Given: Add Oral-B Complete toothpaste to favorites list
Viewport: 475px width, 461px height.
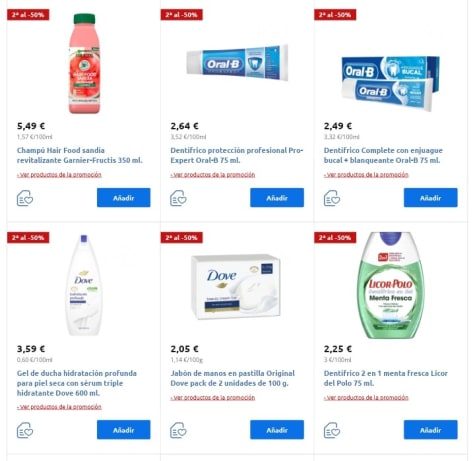Looking at the screenshot, I should coord(332,198).
